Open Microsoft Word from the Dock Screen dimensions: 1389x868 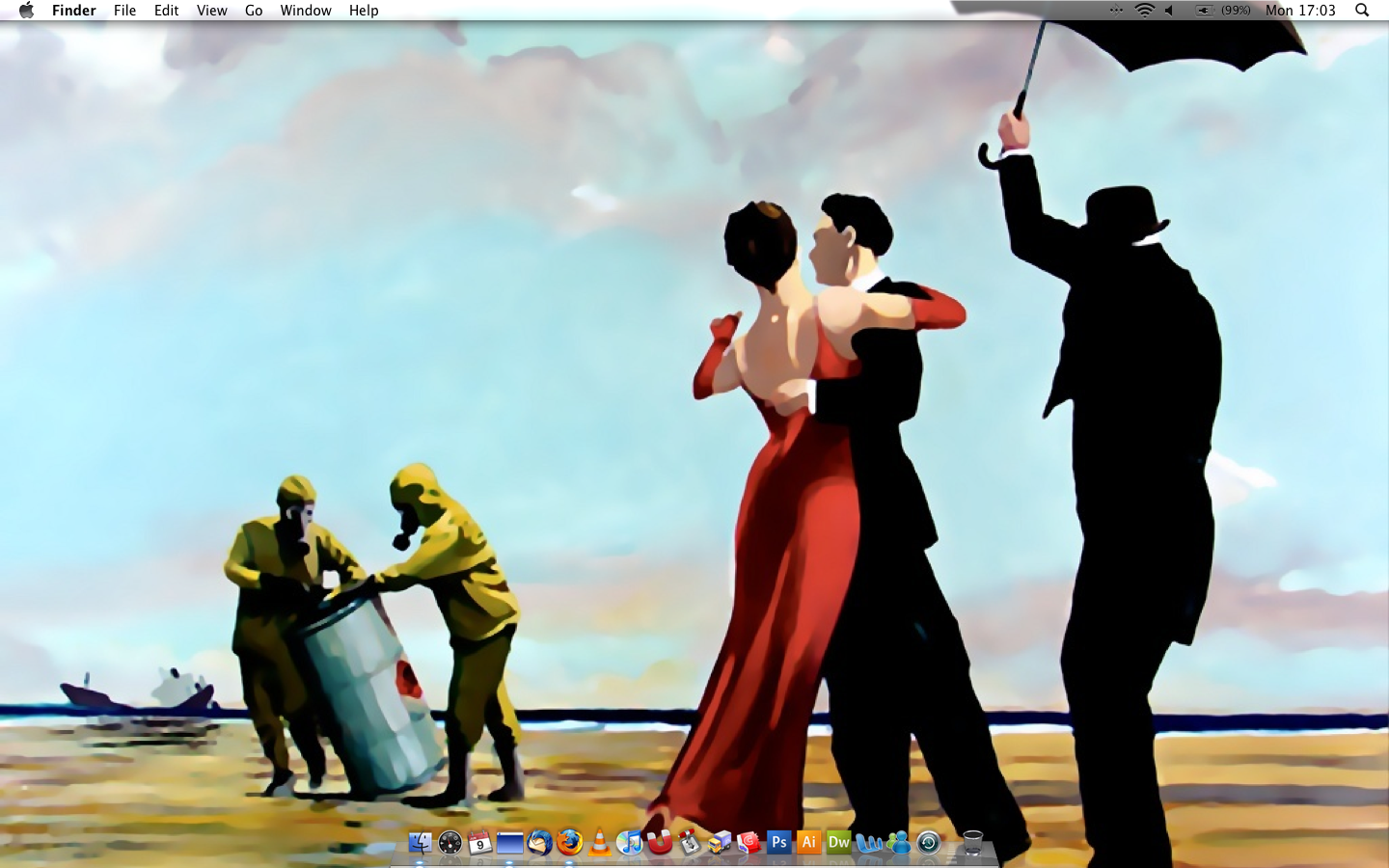[x=869, y=843]
